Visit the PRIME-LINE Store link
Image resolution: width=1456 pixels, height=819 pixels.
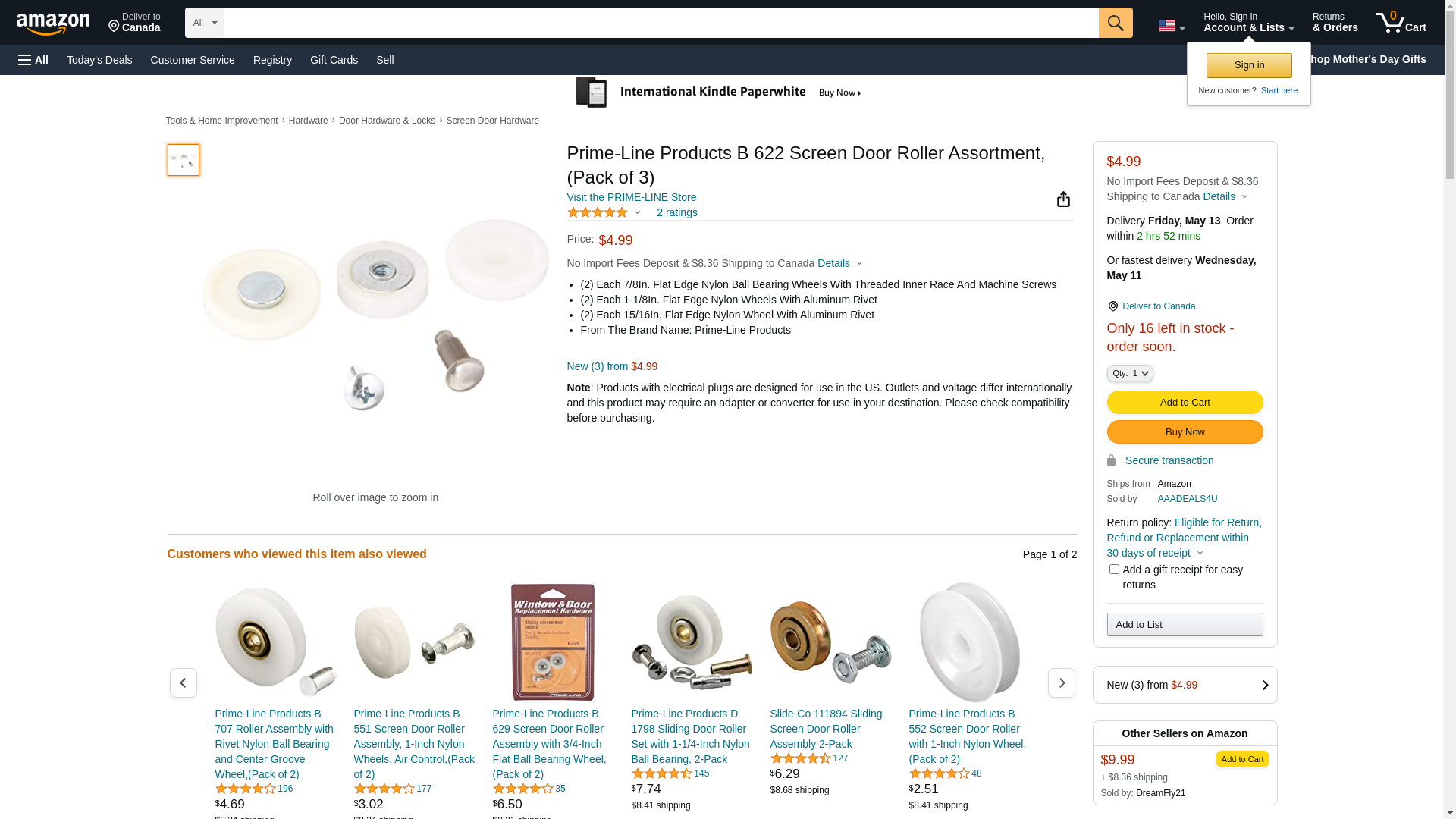pos(631,197)
